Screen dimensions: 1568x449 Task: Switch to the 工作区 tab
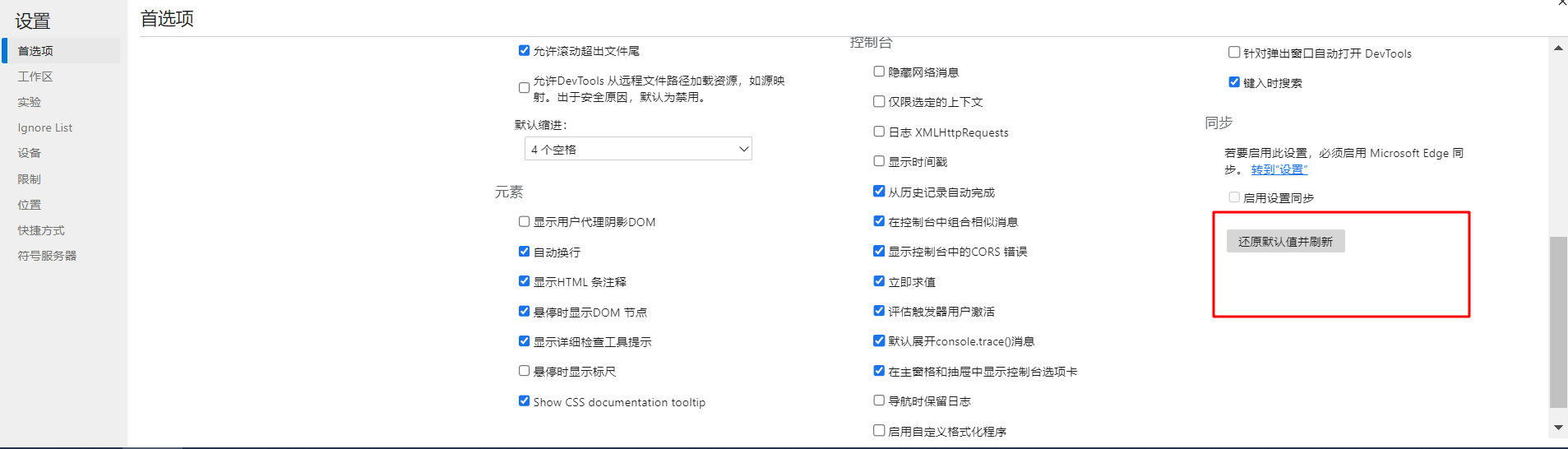[35, 76]
